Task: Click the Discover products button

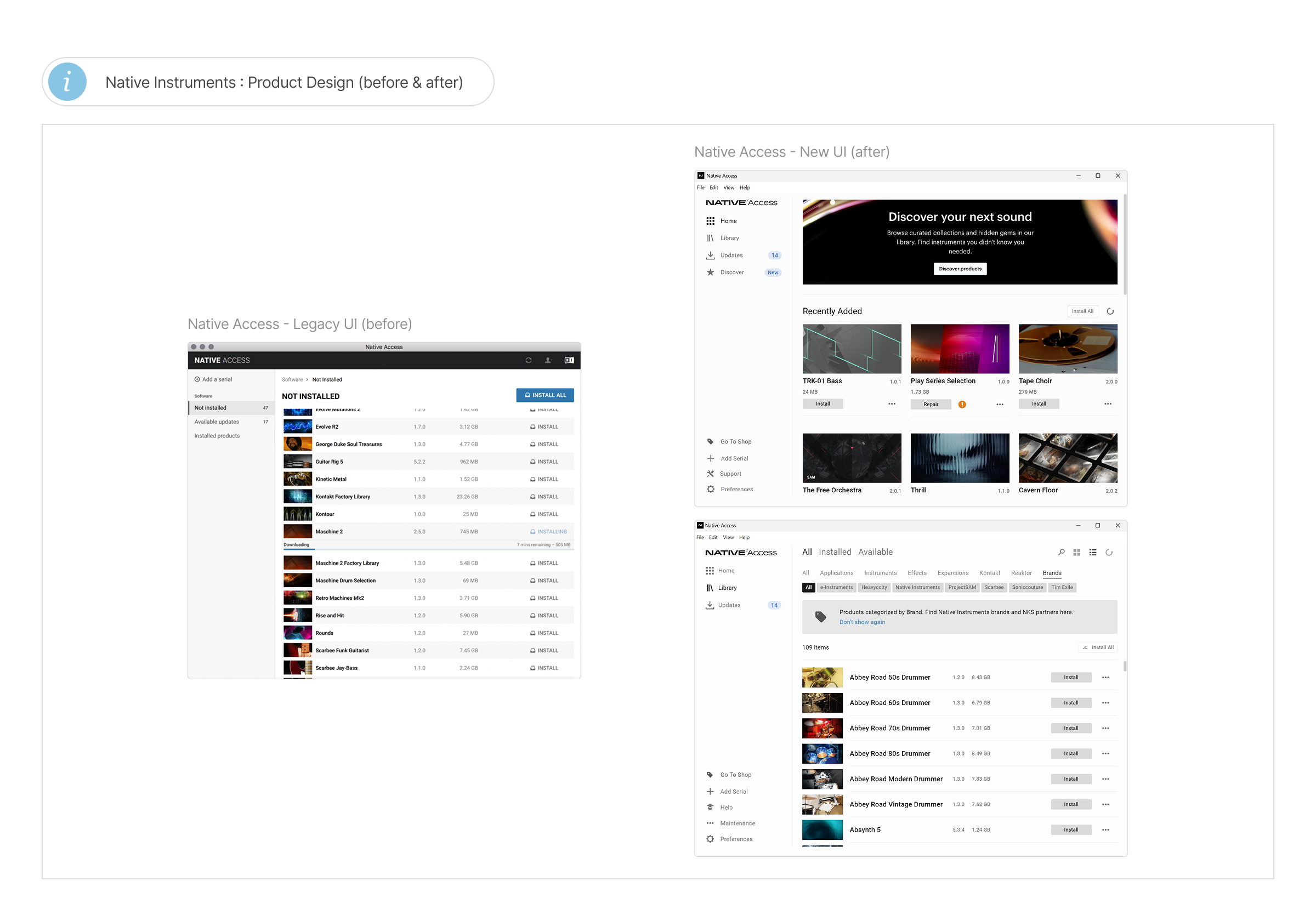Action: tap(960, 269)
